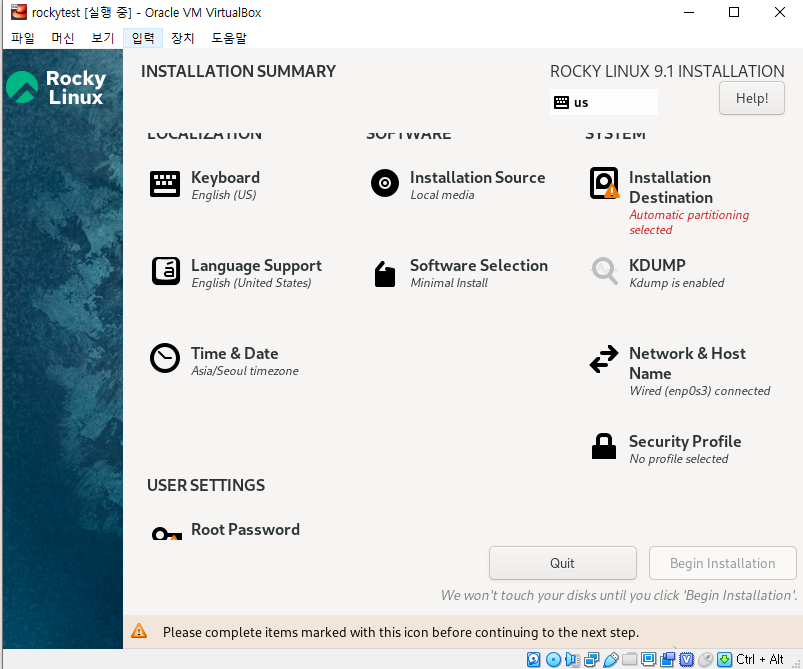Screen dimensions: 803x669
Task: Click recording status icon
Action: [667, 659]
